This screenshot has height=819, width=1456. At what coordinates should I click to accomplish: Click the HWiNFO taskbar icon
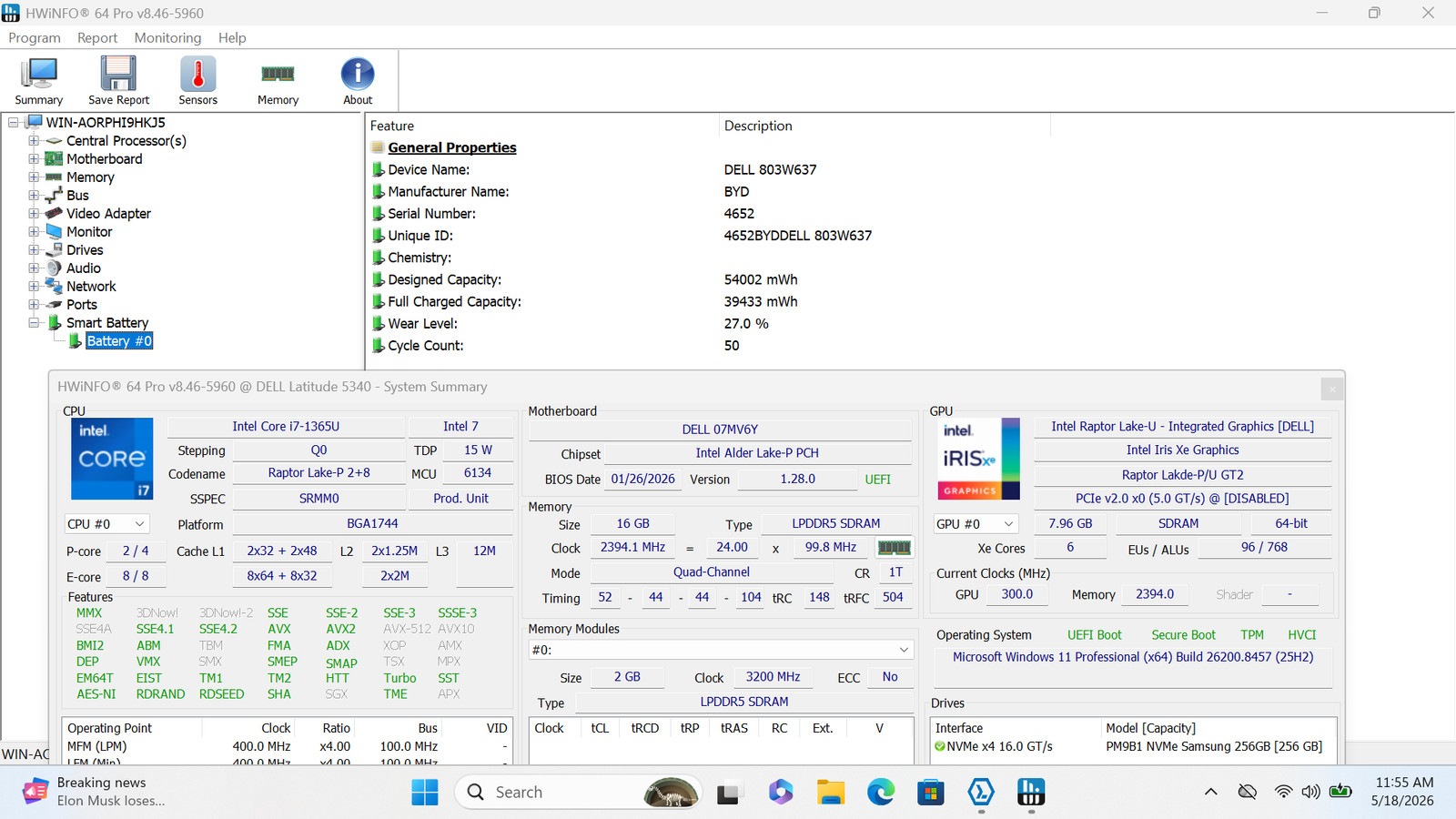point(1030,793)
